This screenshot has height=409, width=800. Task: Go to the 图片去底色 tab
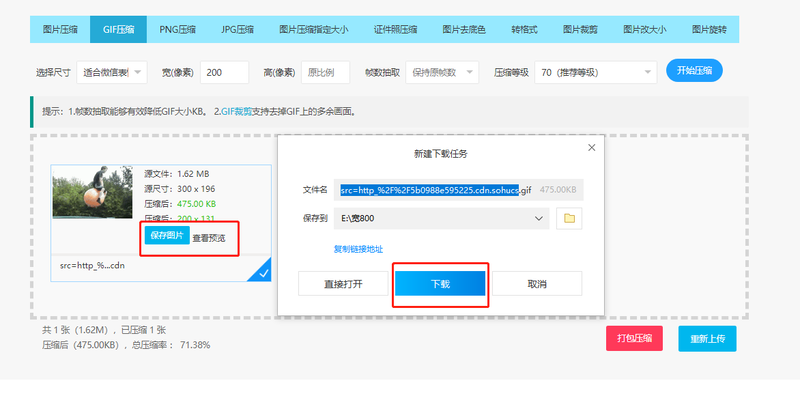[x=464, y=30]
